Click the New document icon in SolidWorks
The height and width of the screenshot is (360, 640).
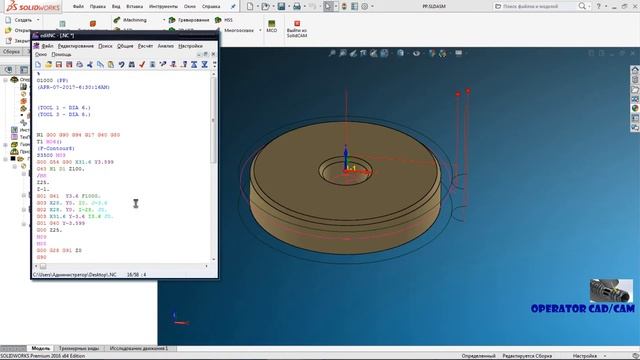click(x=250, y=6)
